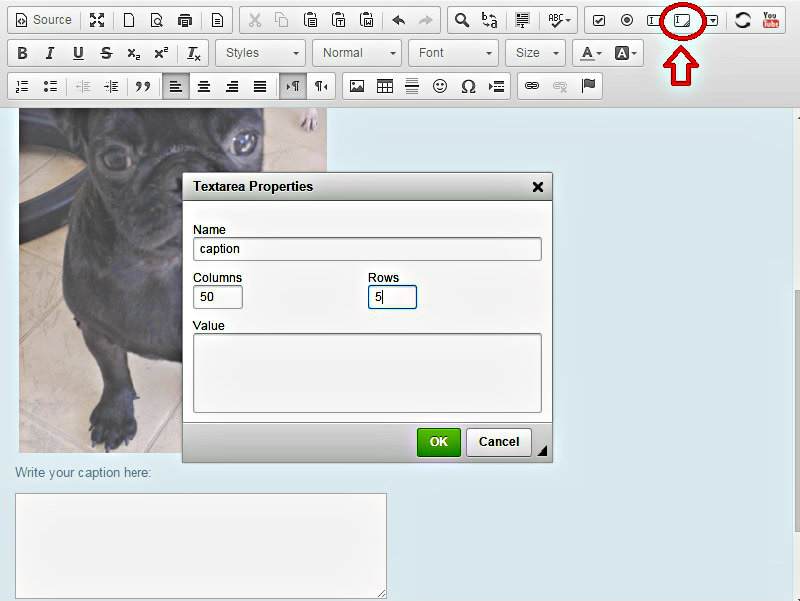Image resolution: width=800 pixels, height=601 pixels.
Task: Toggle Underline formatting
Action: (78, 53)
